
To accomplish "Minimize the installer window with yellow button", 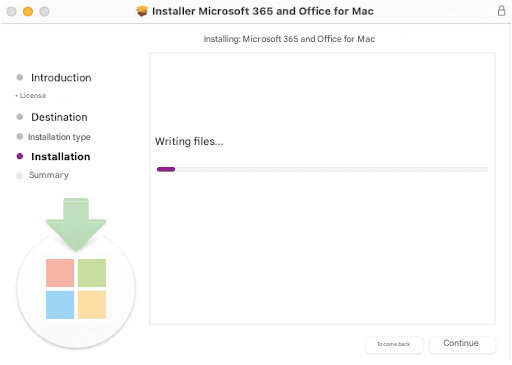I will tap(28, 12).
